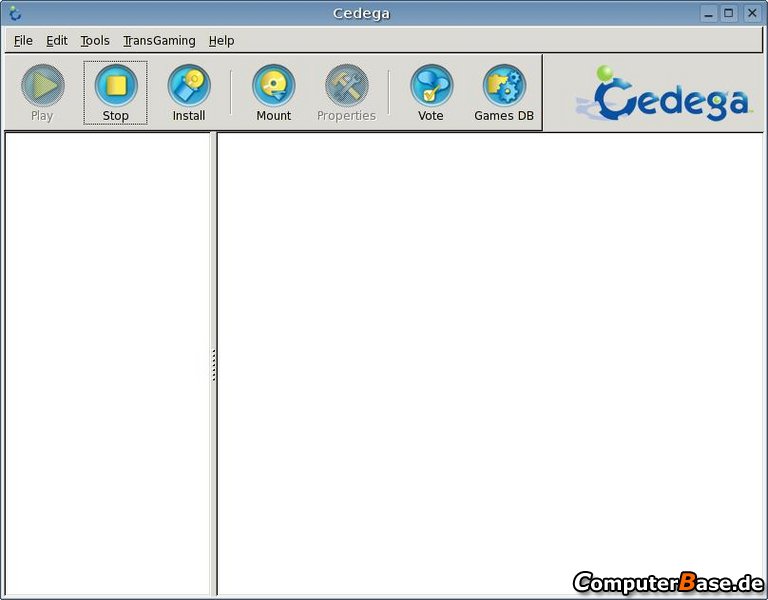This screenshot has width=768, height=600.
Task: Open the Properties tools icon
Action: tap(347, 86)
